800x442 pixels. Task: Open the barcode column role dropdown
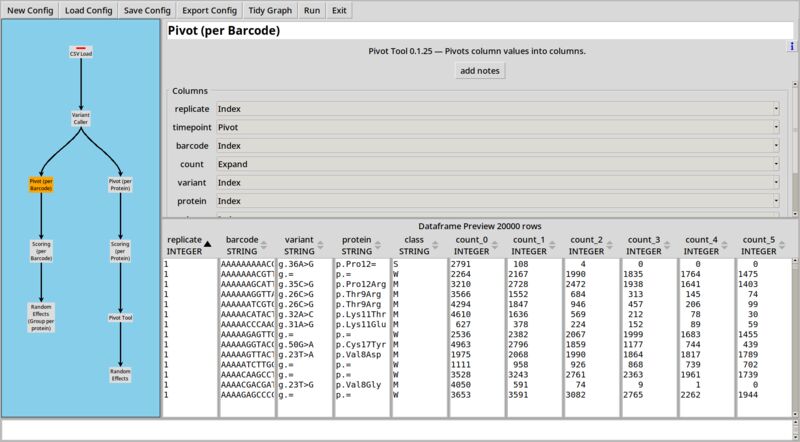click(x=497, y=145)
